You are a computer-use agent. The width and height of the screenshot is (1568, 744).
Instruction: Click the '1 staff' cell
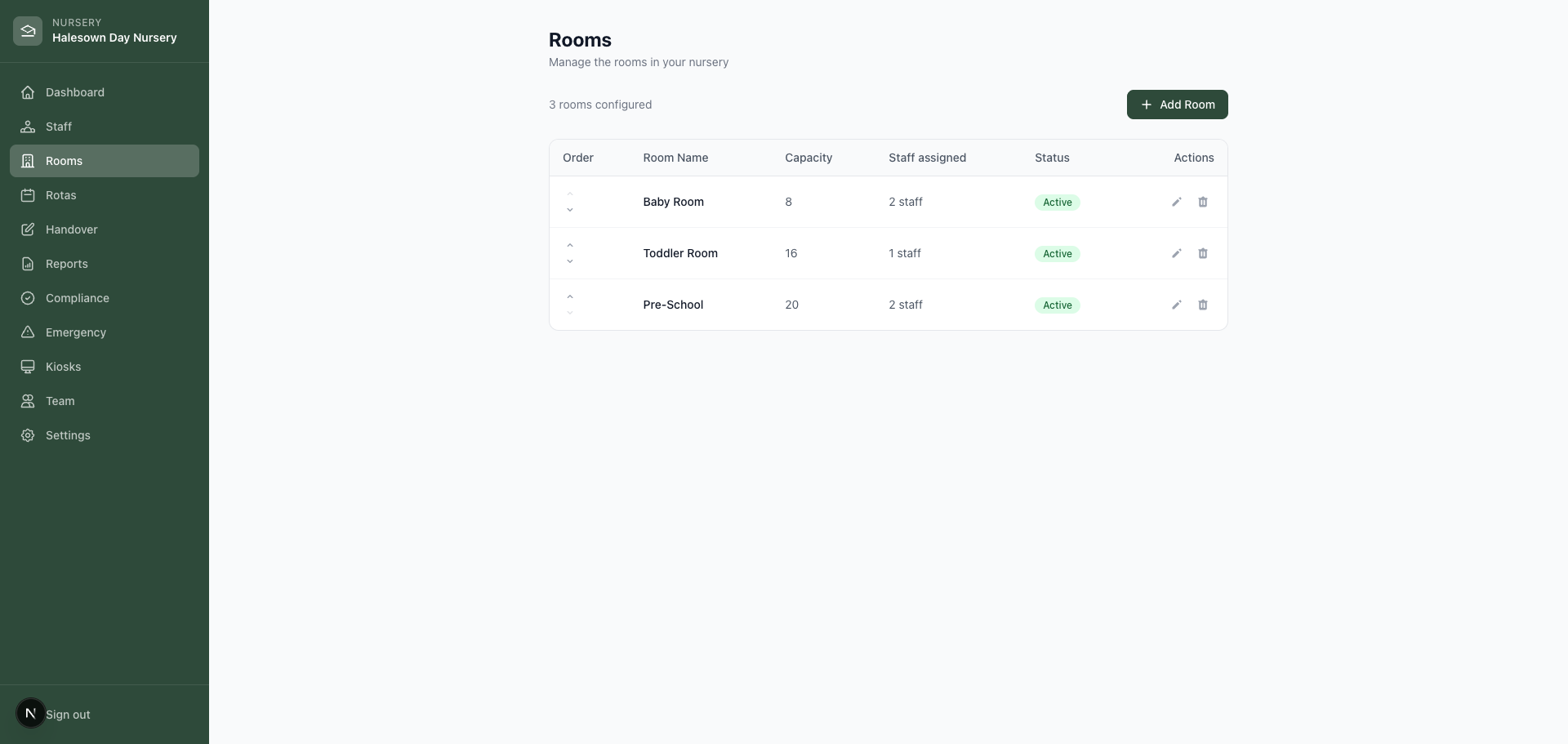tap(905, 253)
